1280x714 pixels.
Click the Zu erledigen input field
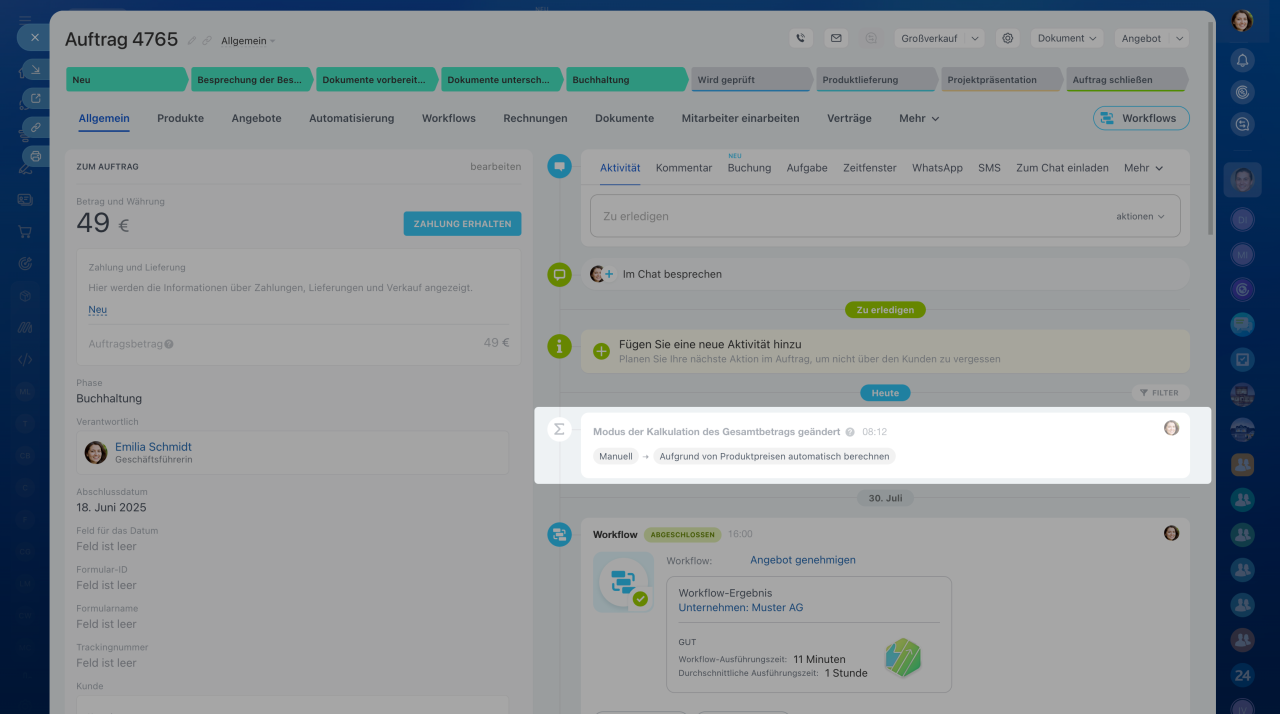[x=885, y=216]
